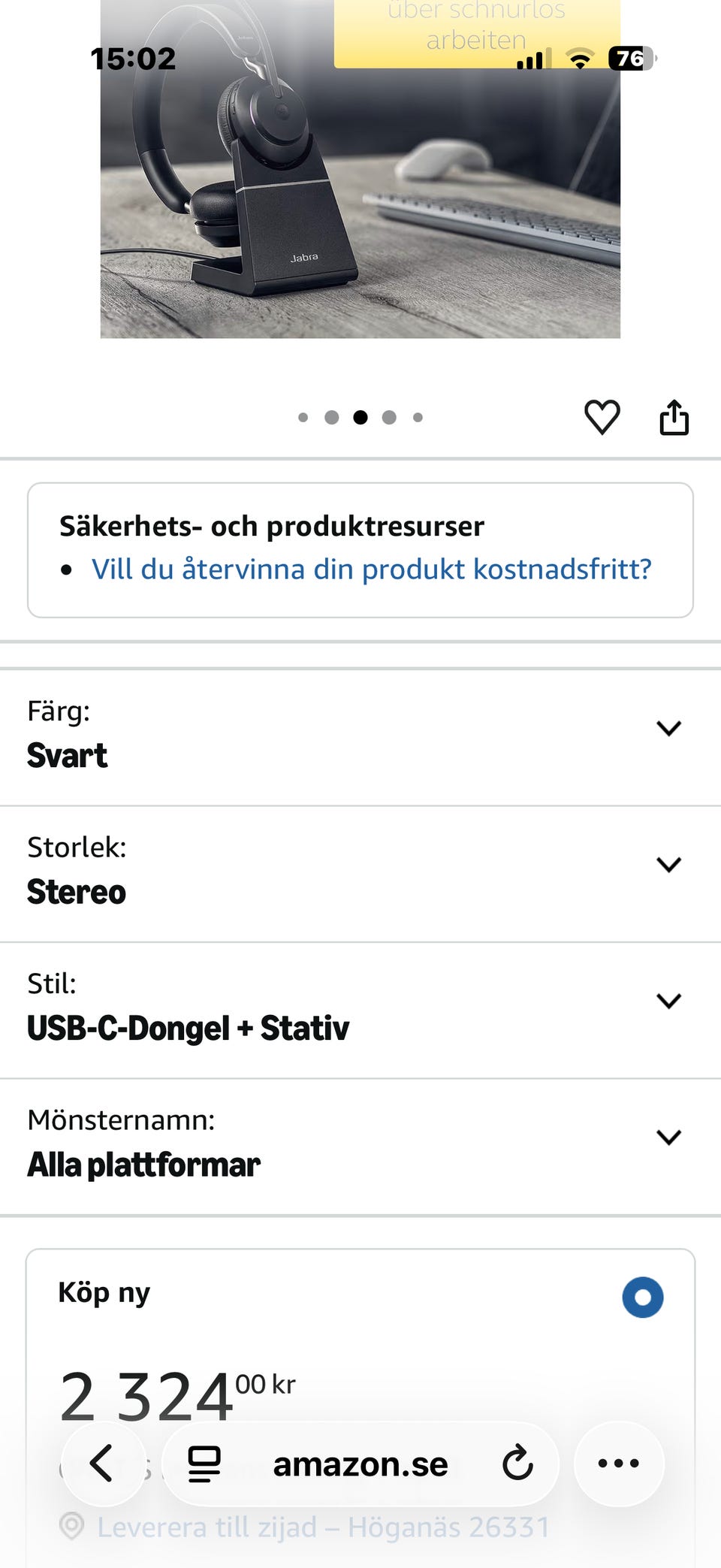Viewport: 721px width, 1568px height.
Task: Tap the delivery location pin icon
Action: click(x=72, y=1527)
